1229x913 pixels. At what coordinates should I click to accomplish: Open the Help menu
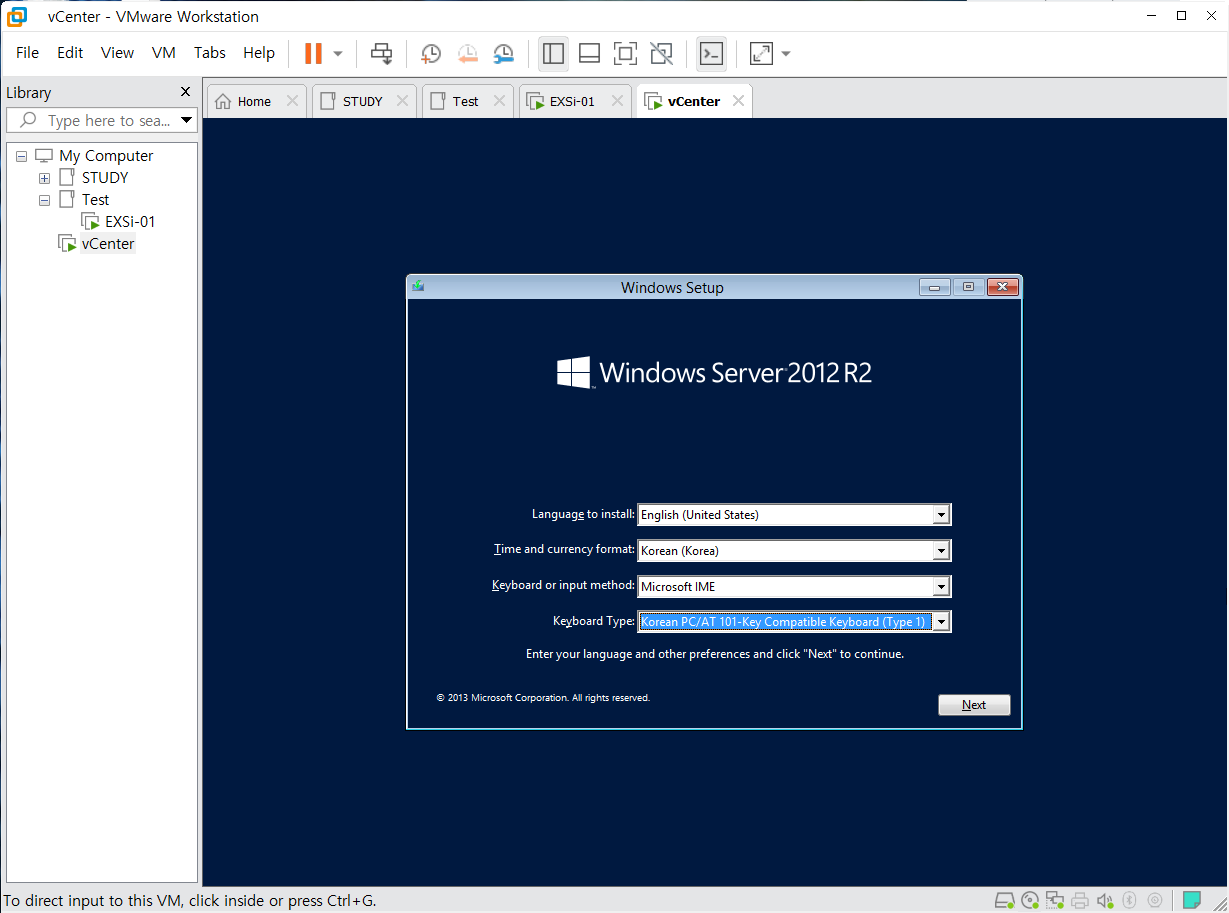259,53
